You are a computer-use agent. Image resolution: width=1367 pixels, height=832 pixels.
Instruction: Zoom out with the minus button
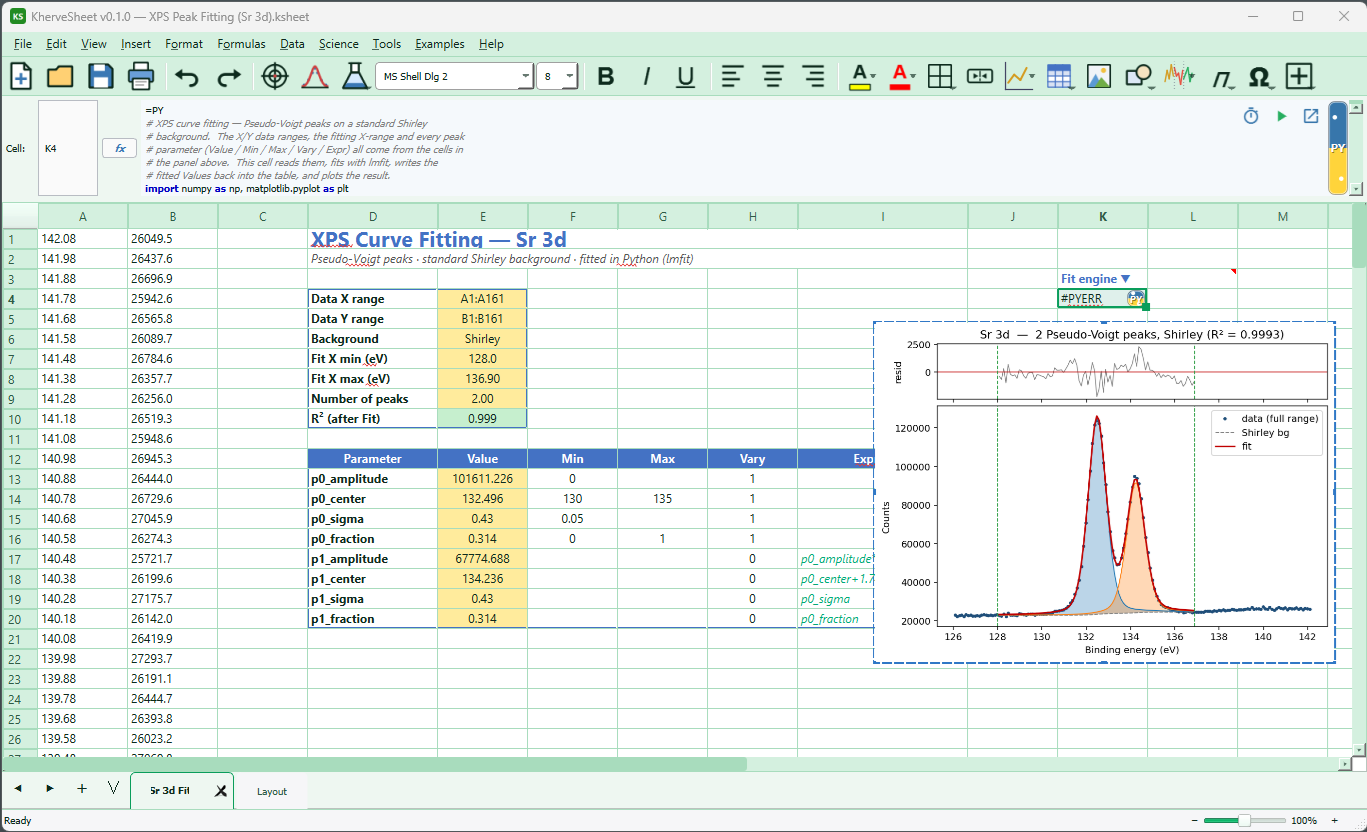1195,820
